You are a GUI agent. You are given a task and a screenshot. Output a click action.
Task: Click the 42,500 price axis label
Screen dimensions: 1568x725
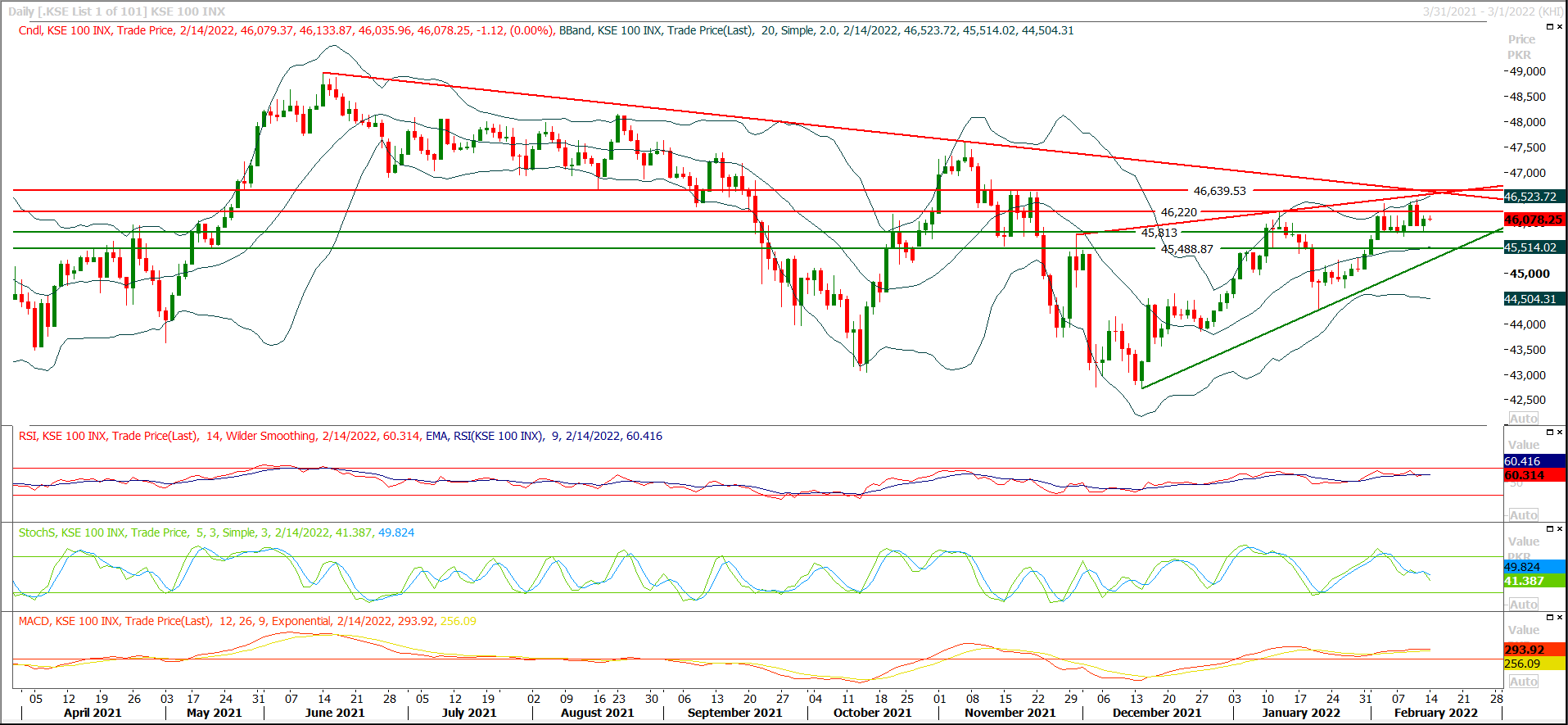click(1528, 400)
